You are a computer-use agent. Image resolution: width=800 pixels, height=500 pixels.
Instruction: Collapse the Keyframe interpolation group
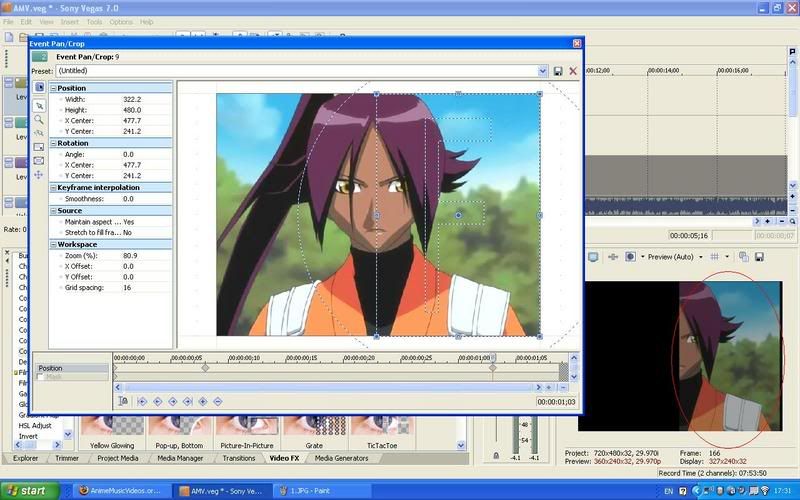(53, 188)
